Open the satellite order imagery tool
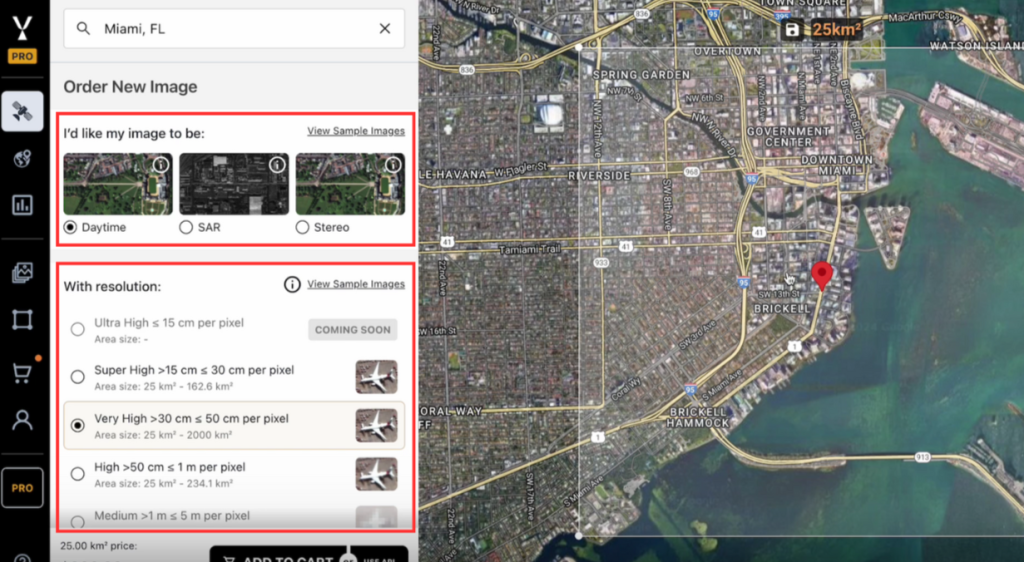The width and height of the screenshot is (1024, 562). [22, 112]
